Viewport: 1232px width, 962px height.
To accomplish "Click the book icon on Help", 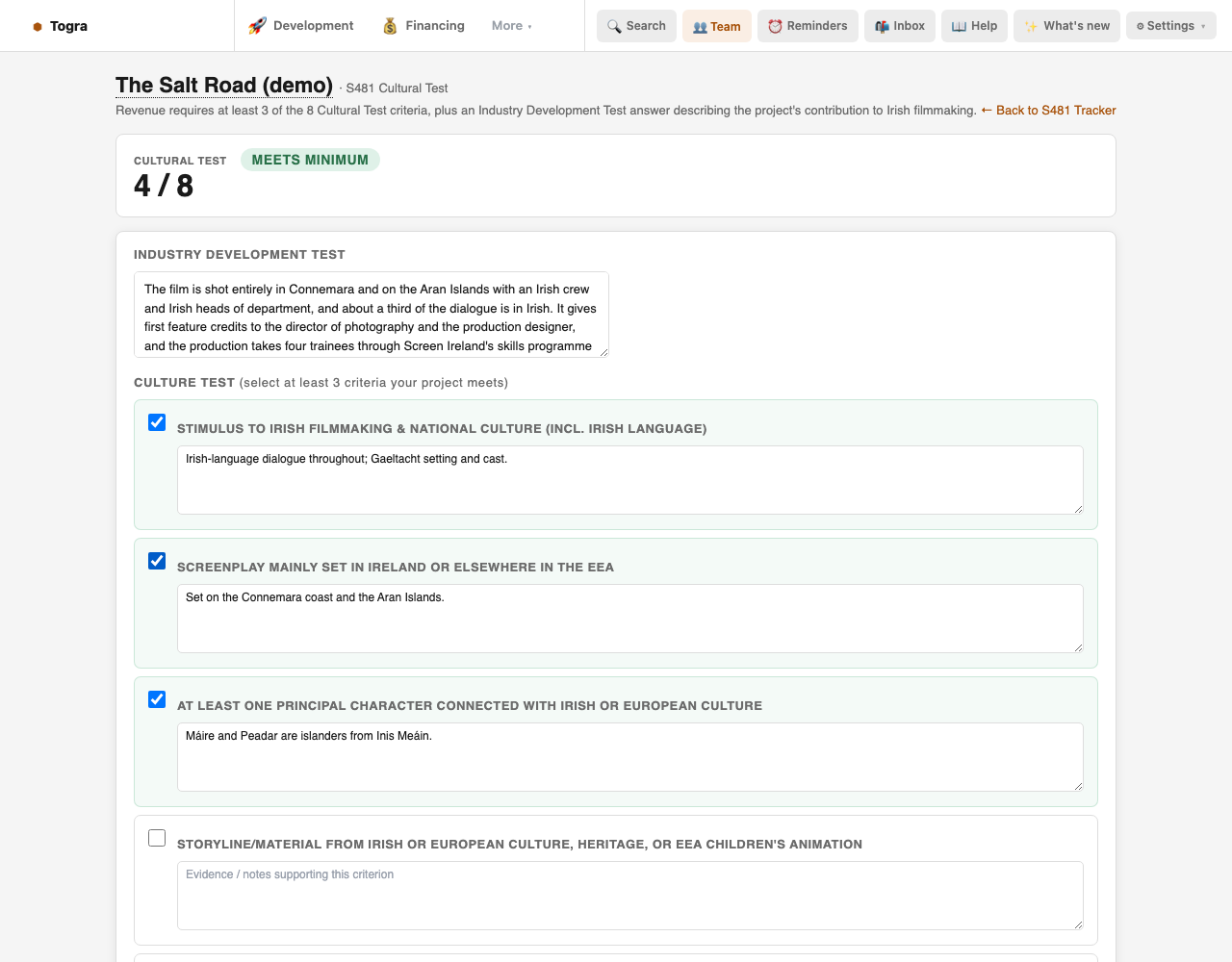I will (959, 26).
